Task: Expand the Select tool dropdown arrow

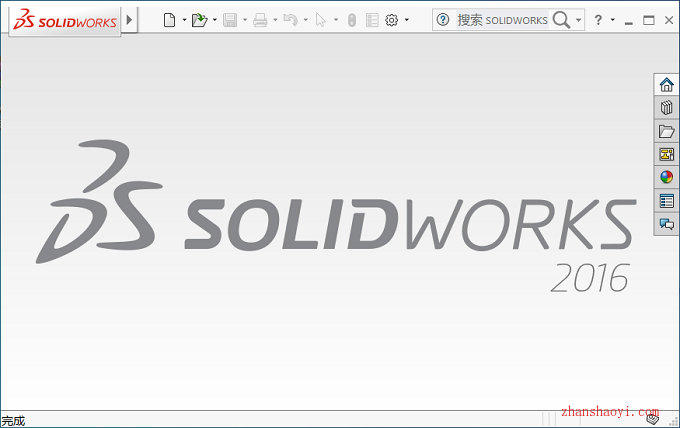Action: pos(336,20)
